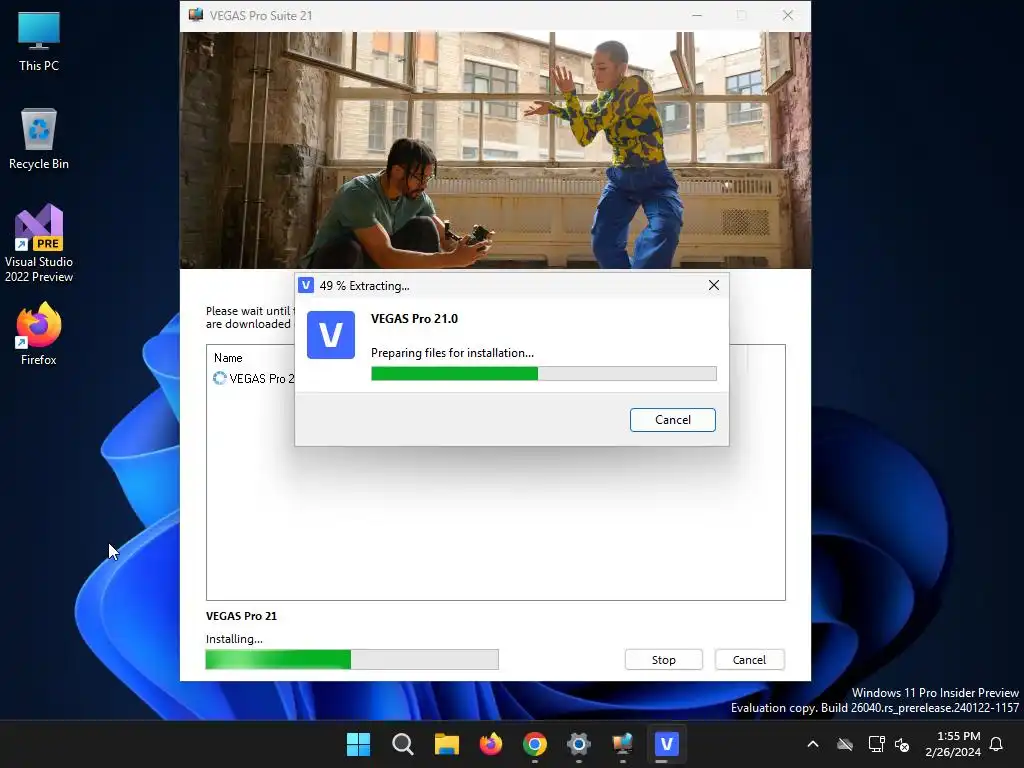Click the VEGAS Pro 21.0 heading in the dialog
1024x768 pixels.
pyautogui.click(x=414, y=319)
